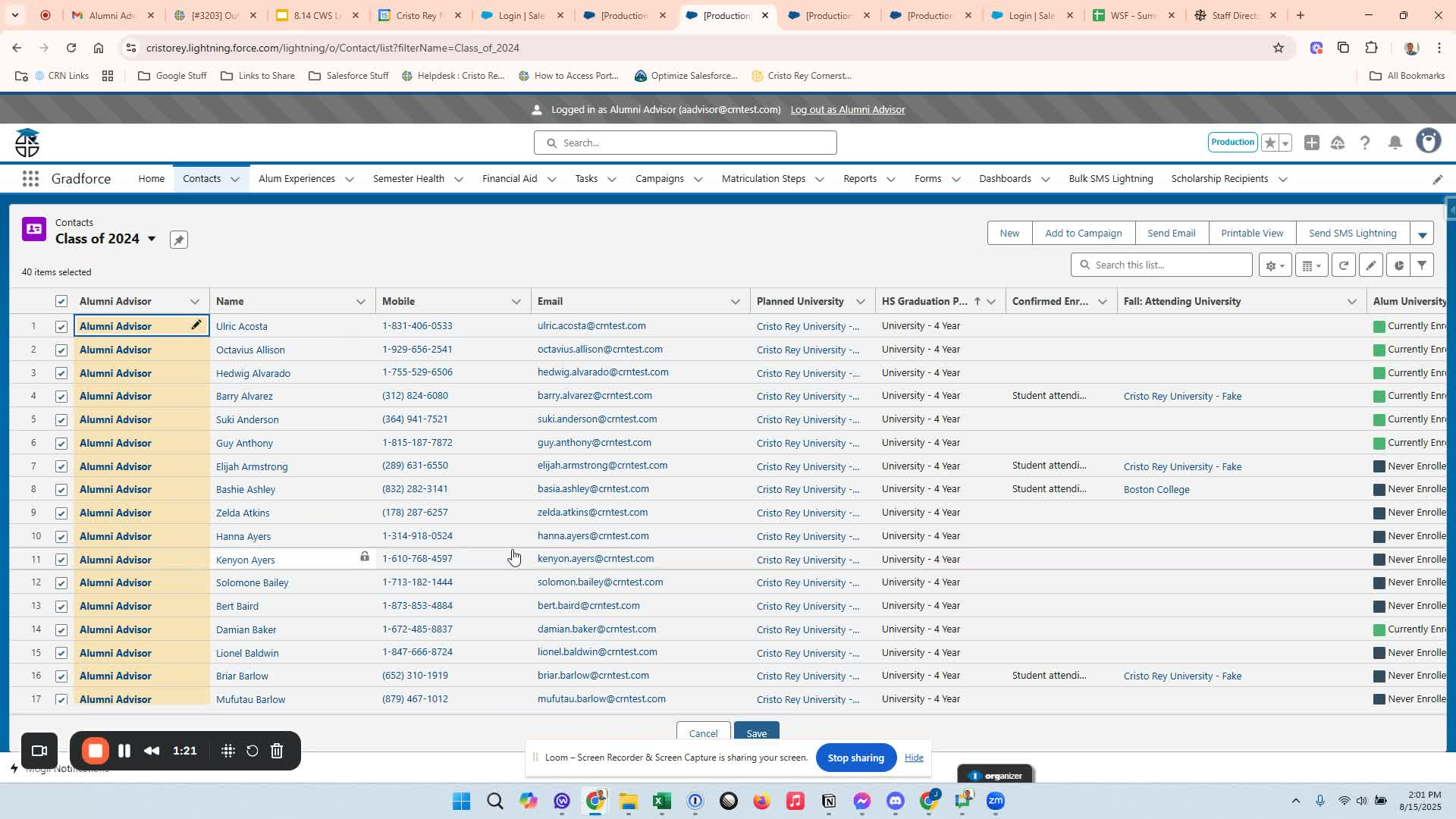Delete the Loom recording with trash icon
The height and width of the screenshot is (819, 1456).
pos(277,751)
